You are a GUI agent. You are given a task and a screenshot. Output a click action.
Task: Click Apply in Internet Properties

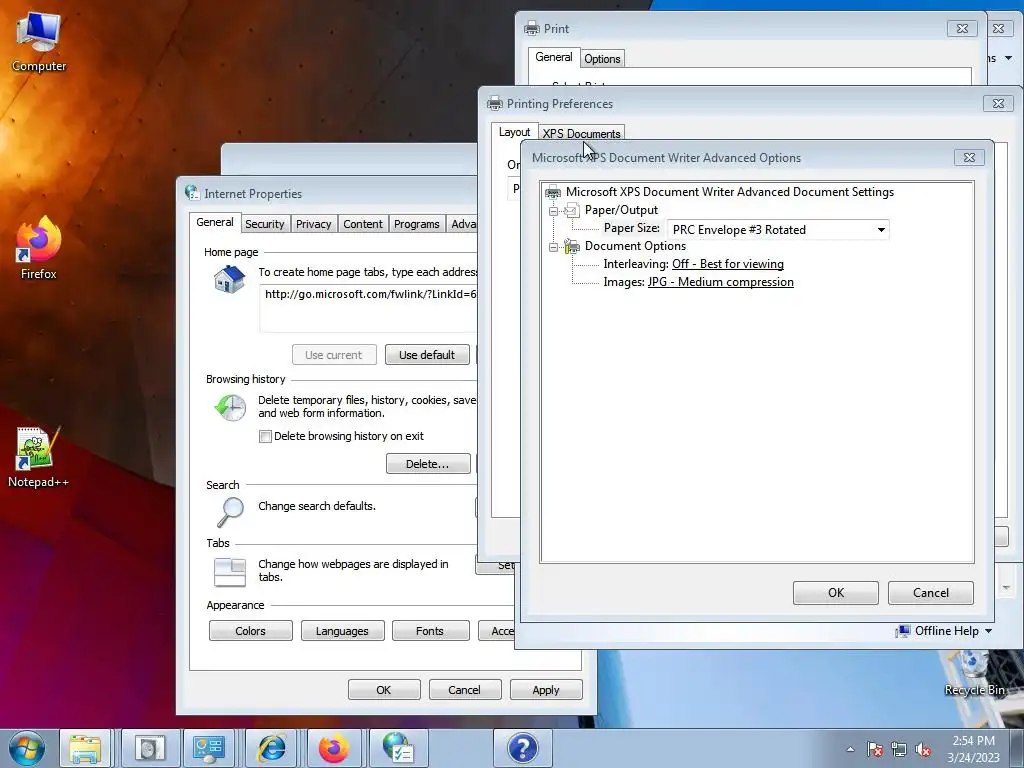click(546, 690)
